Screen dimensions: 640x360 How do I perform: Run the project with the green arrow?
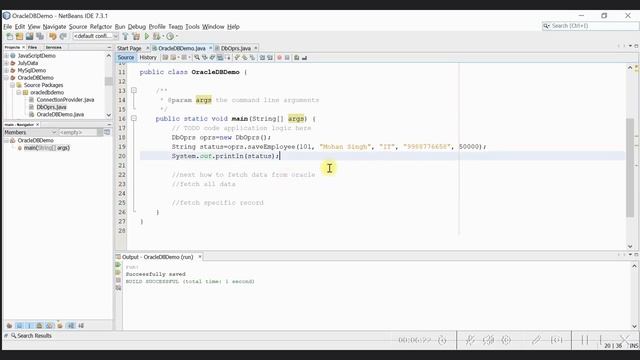(147, 36)
